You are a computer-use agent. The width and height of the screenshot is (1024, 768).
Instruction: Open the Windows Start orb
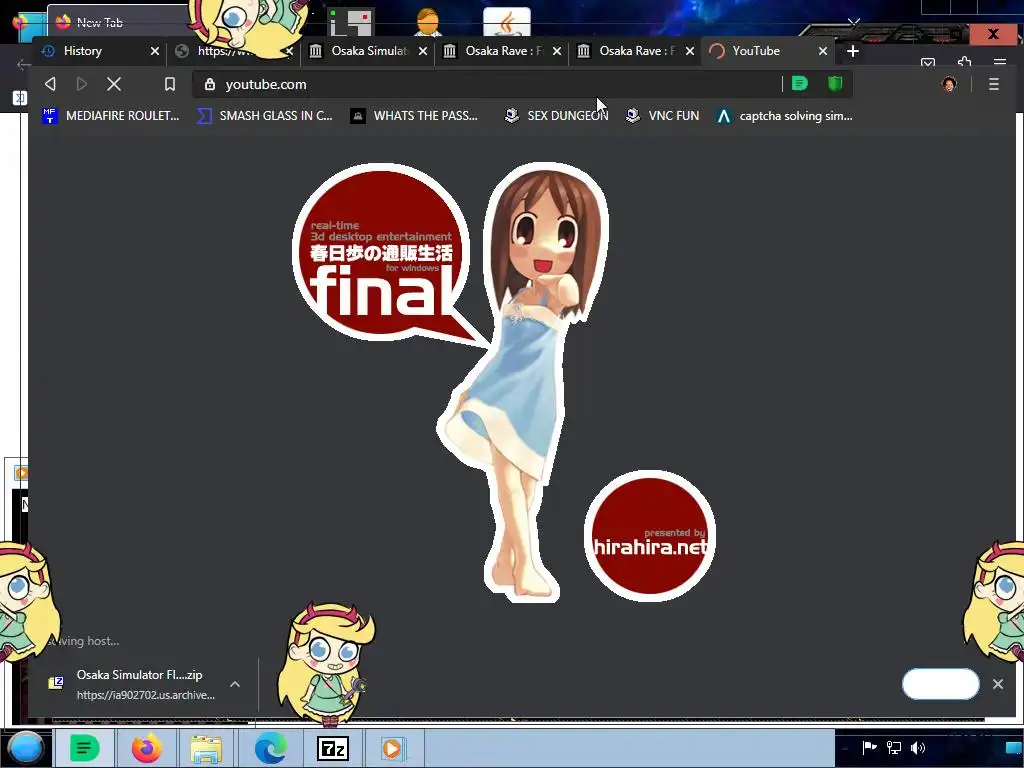tap(26, 748)
